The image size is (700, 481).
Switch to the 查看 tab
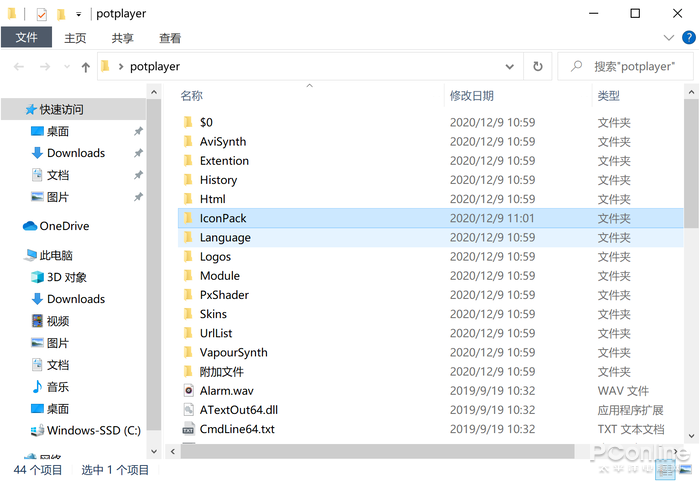170,38
